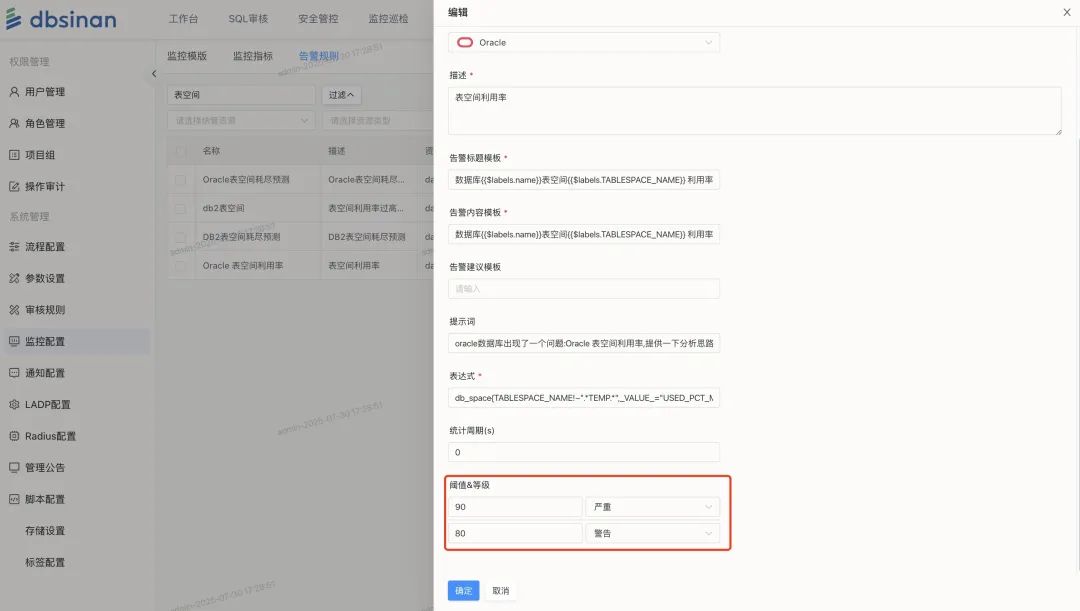This screenshot has width=1080, height=611.
Task: Toggle the table header select-all checkbox
Action: click(180, 151)
